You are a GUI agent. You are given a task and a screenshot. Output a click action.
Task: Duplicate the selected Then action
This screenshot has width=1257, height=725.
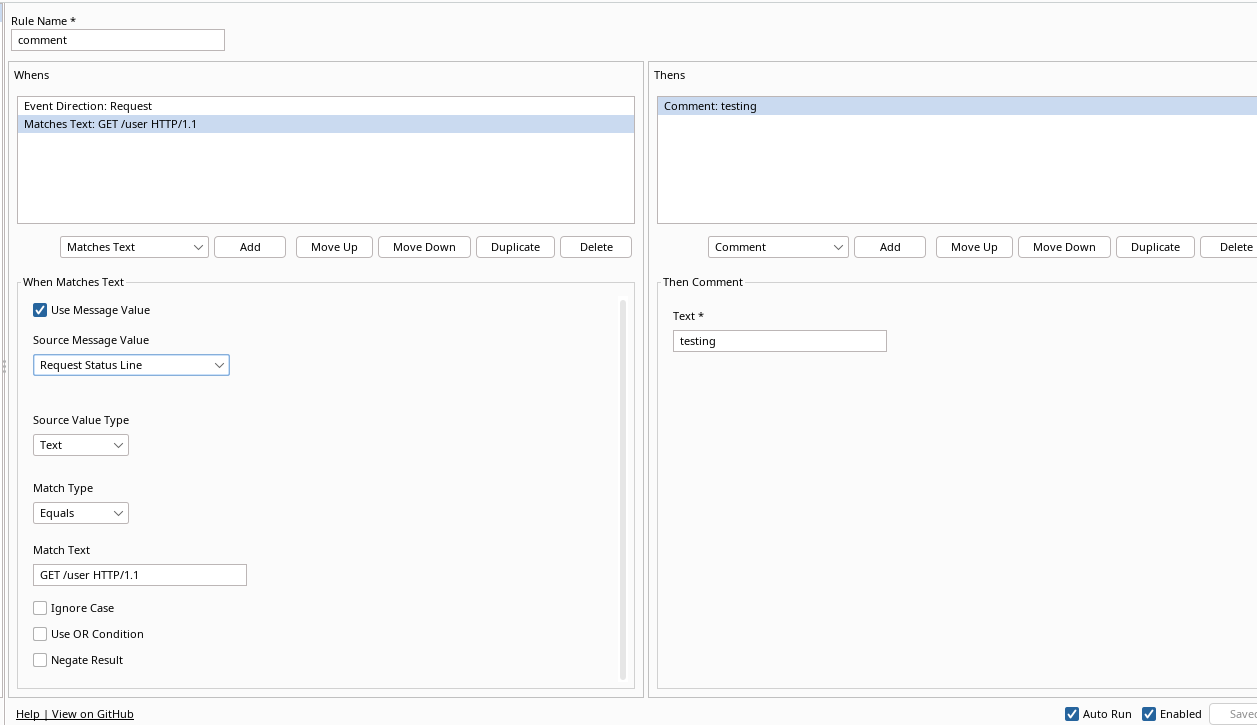pyautogui.click(x=1154, y=247)
